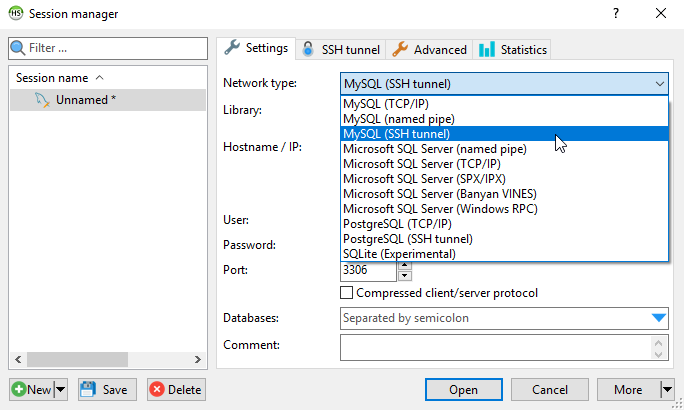
Task: Open the New button dropdown arrow
Action: point(61,389)
